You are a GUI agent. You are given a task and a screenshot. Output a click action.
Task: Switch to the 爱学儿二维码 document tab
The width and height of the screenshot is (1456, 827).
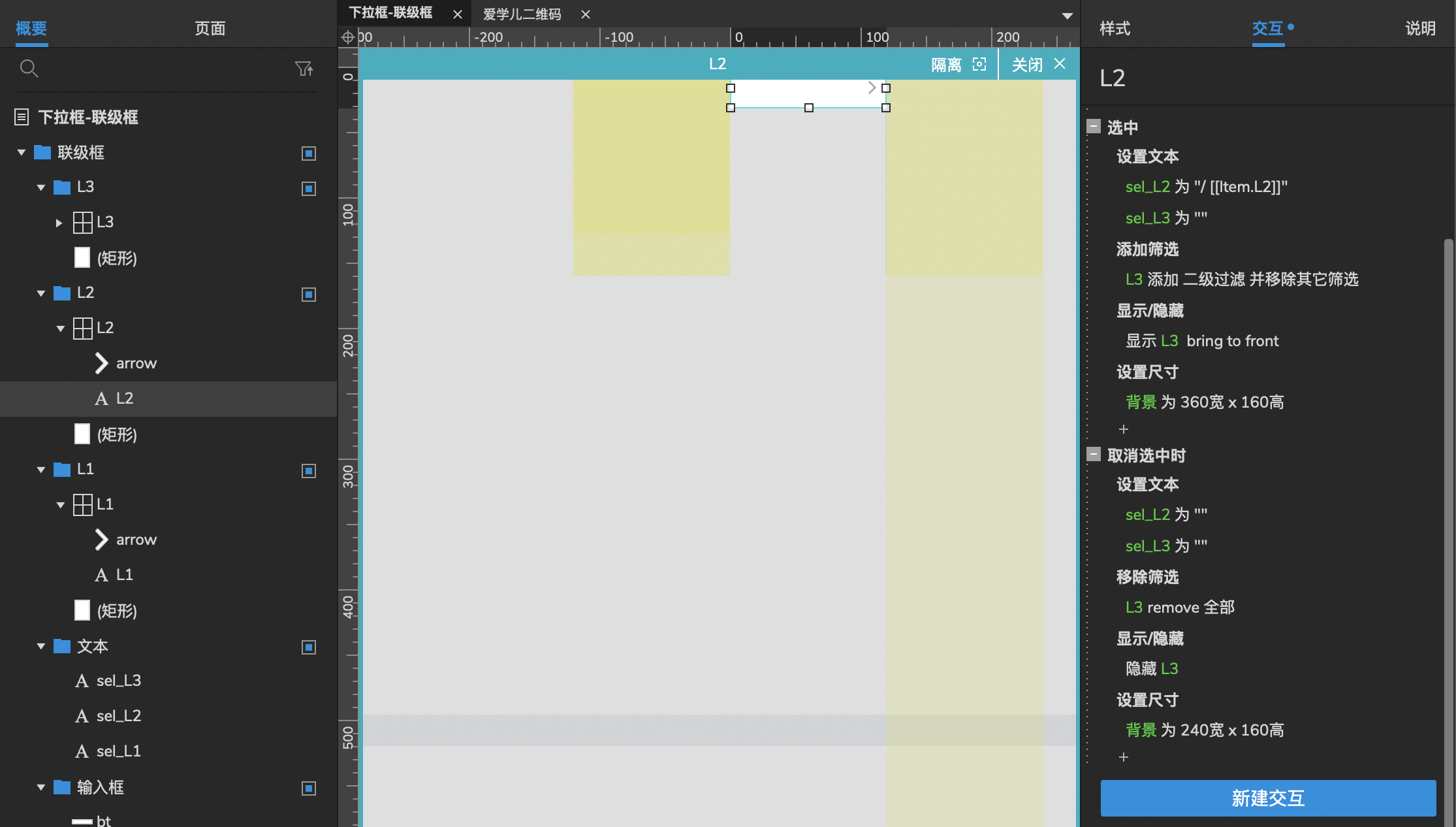coord(522,14)
